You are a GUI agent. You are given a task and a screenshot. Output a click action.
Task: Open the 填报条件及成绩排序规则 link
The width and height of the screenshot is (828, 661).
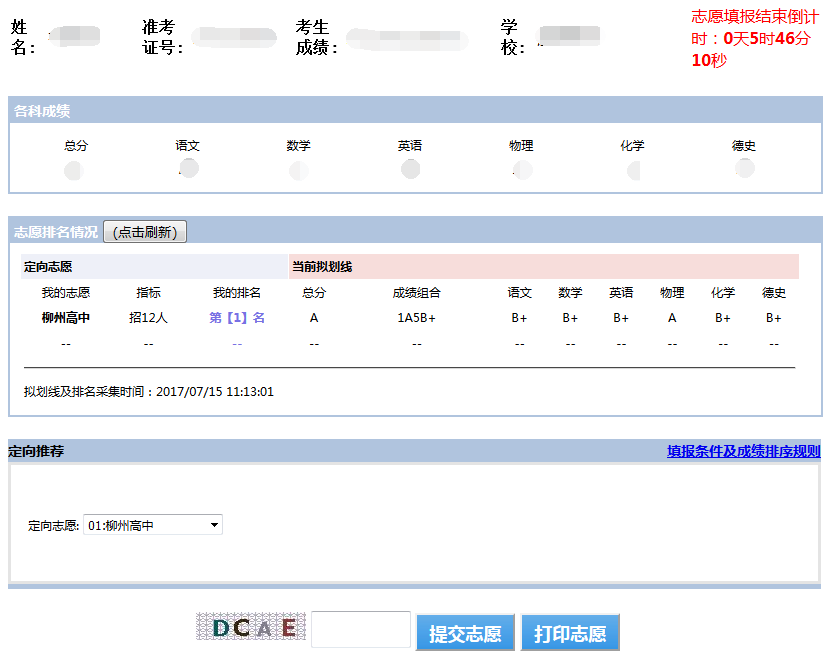(743, 451)
